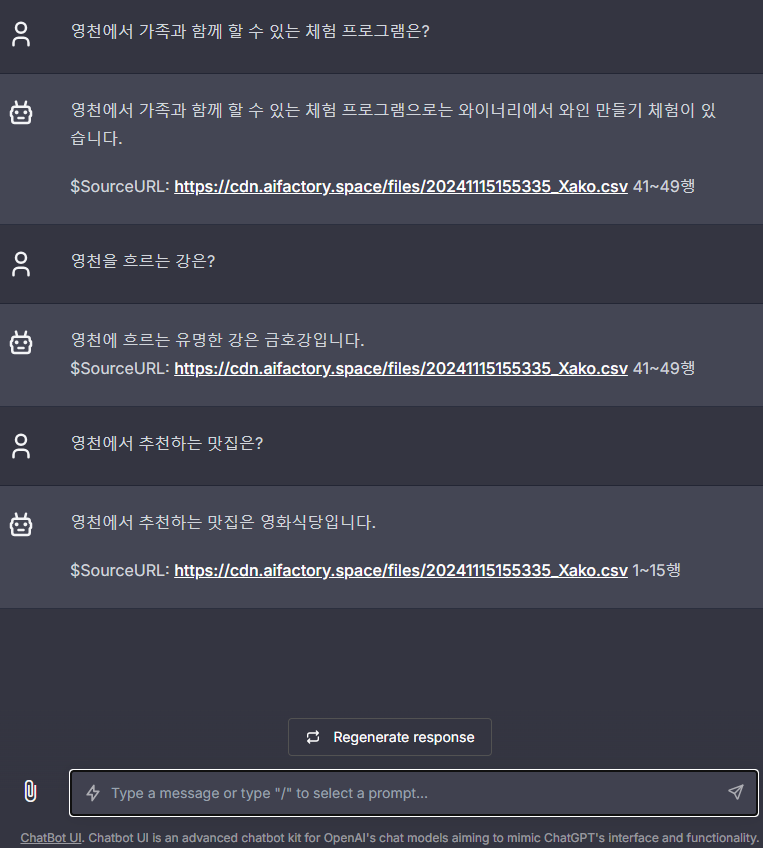The width and height of the screenshot is (763, 848).
Task: Click the user avatar beside the 맛집 question
Action: pos(21,446)
